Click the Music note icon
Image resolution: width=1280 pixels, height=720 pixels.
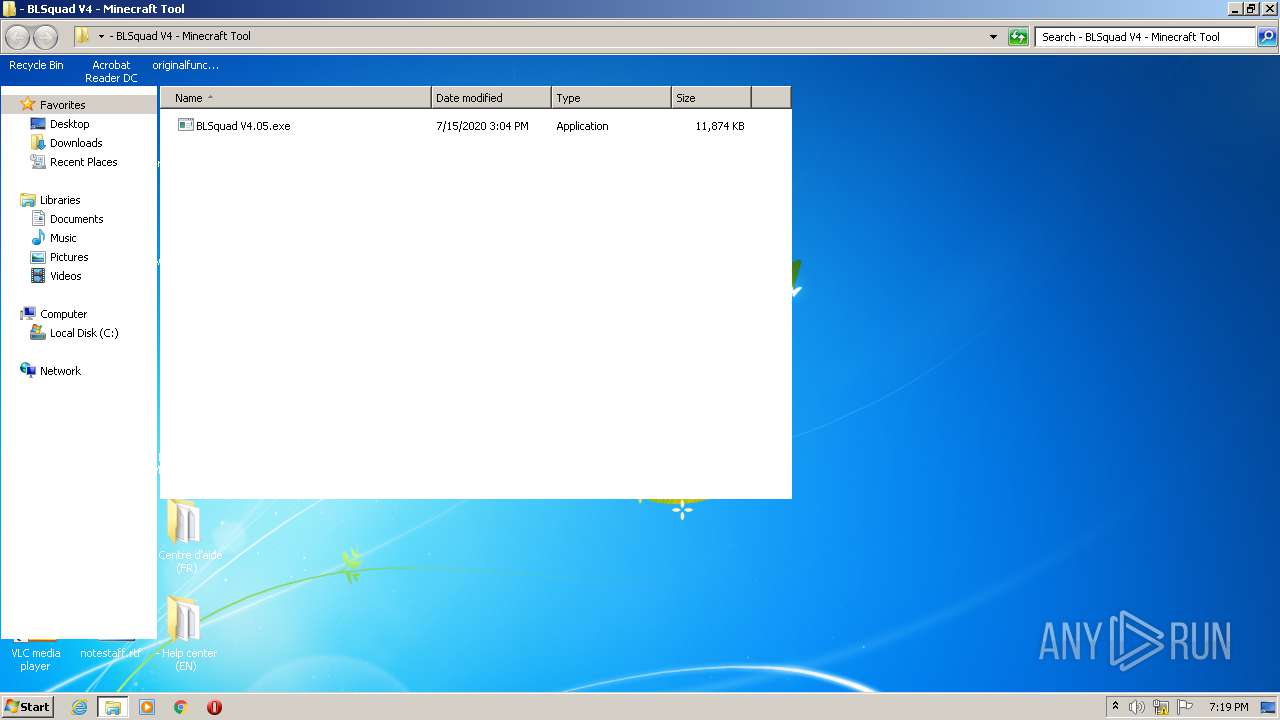(x=38, y=238)
